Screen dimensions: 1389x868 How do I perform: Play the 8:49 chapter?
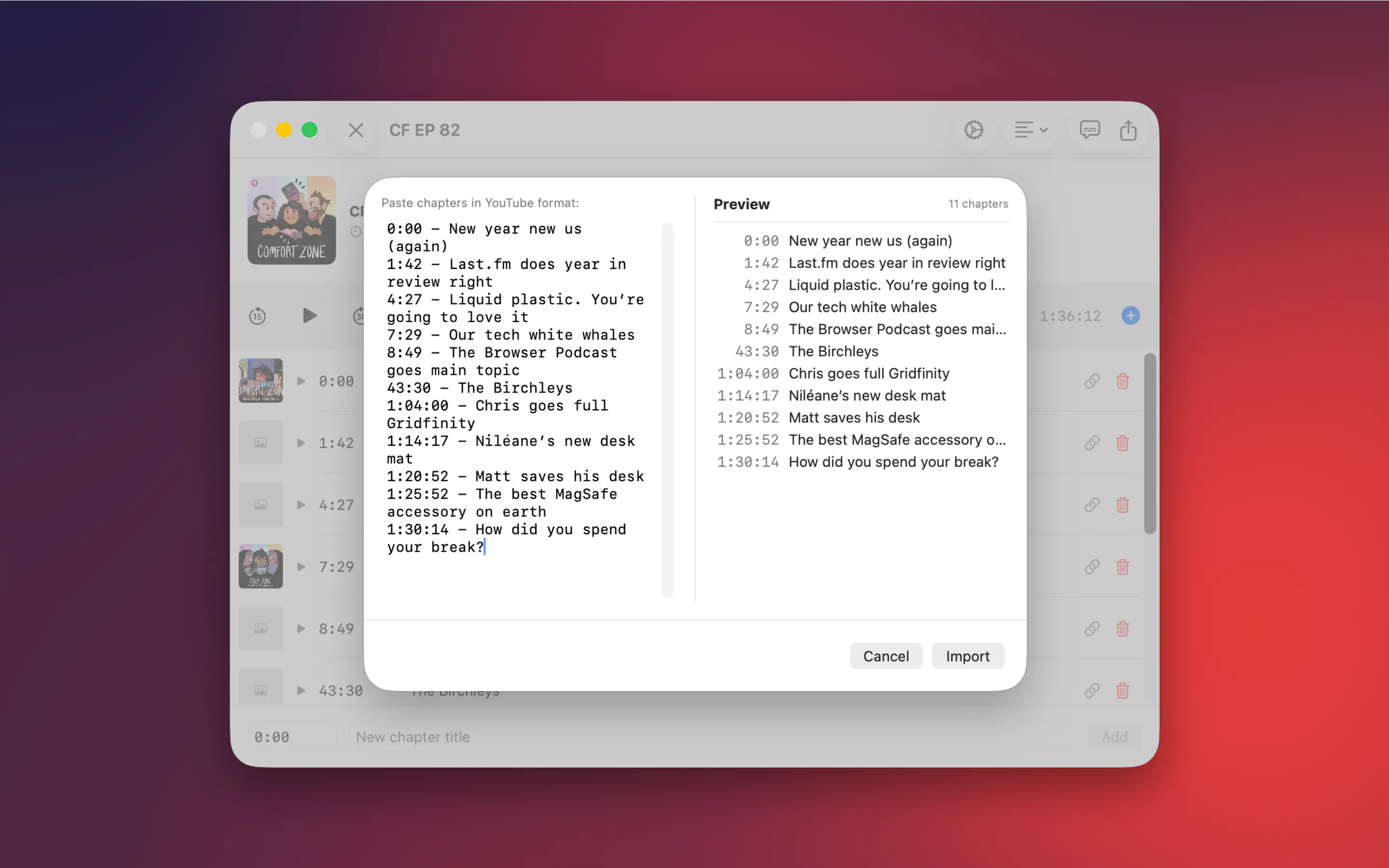point(301,629)
